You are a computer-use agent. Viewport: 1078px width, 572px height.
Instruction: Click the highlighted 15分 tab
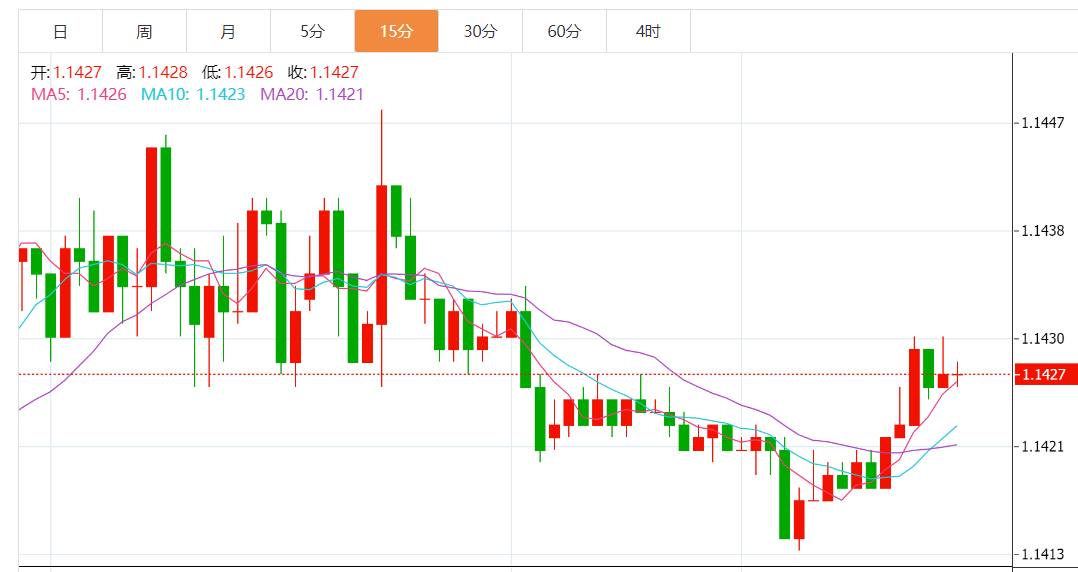click(396, 32)
